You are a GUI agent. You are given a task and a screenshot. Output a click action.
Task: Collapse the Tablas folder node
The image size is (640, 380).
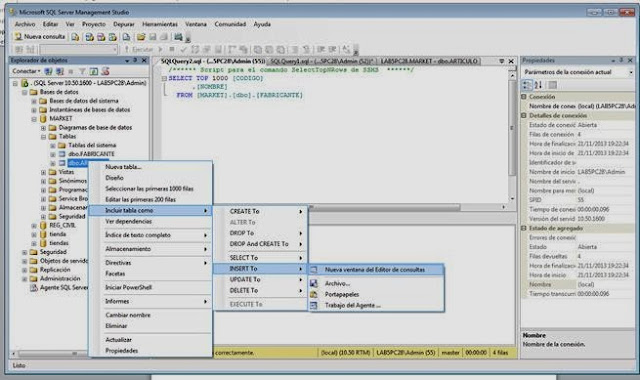(x=43, y=137)
